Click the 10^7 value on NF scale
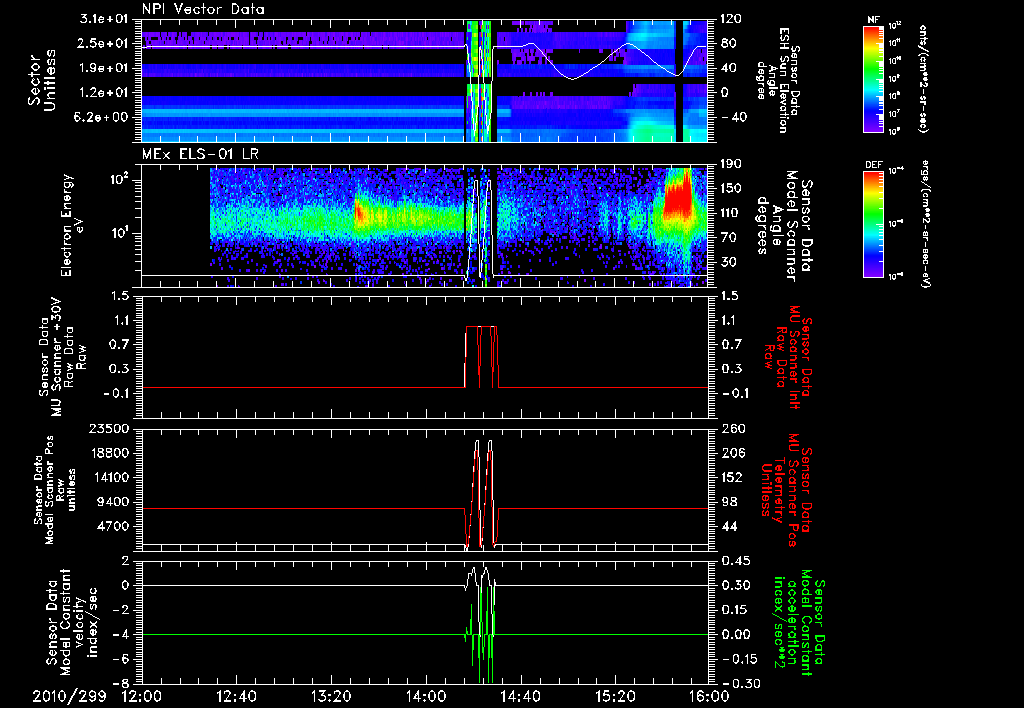 click(894, 114)
